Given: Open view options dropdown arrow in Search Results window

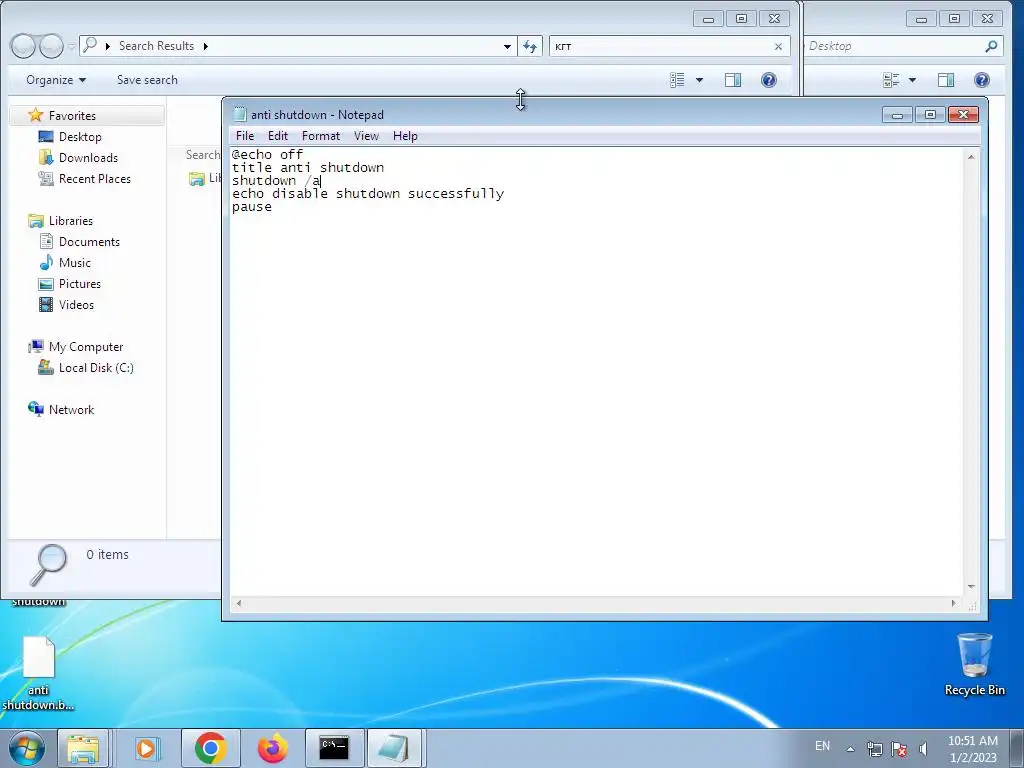Looking at the screenshot, I should [x=699, y=80].
